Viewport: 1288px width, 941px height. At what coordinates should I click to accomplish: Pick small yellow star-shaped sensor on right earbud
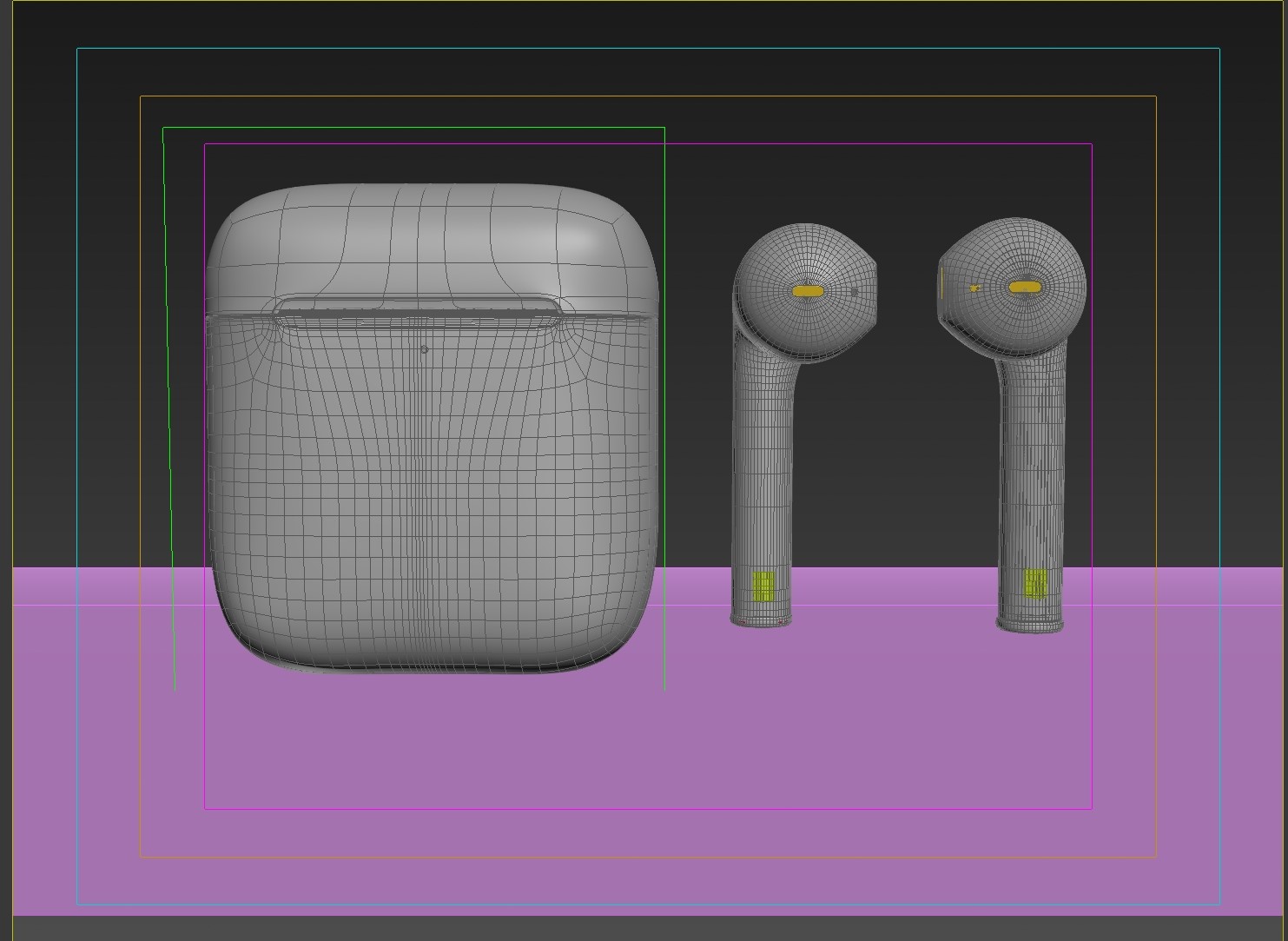[x=974, y=288]
